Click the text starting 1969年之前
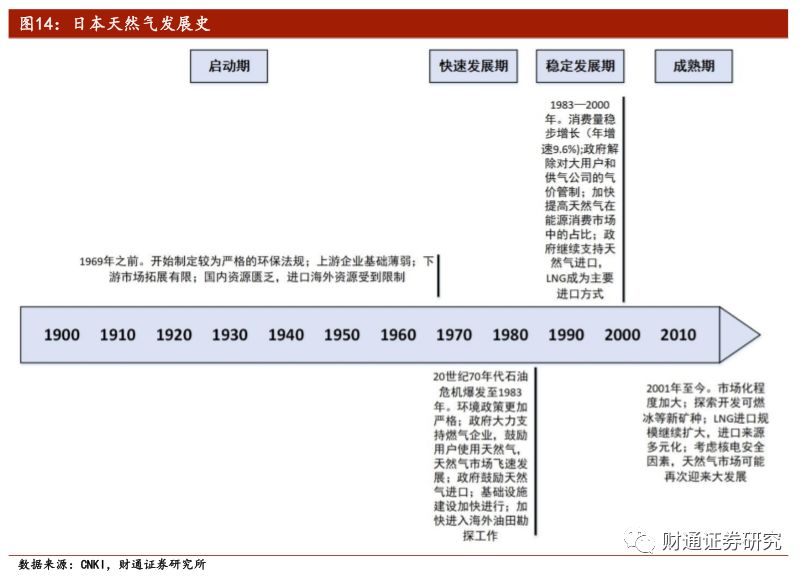 [256, 269]
